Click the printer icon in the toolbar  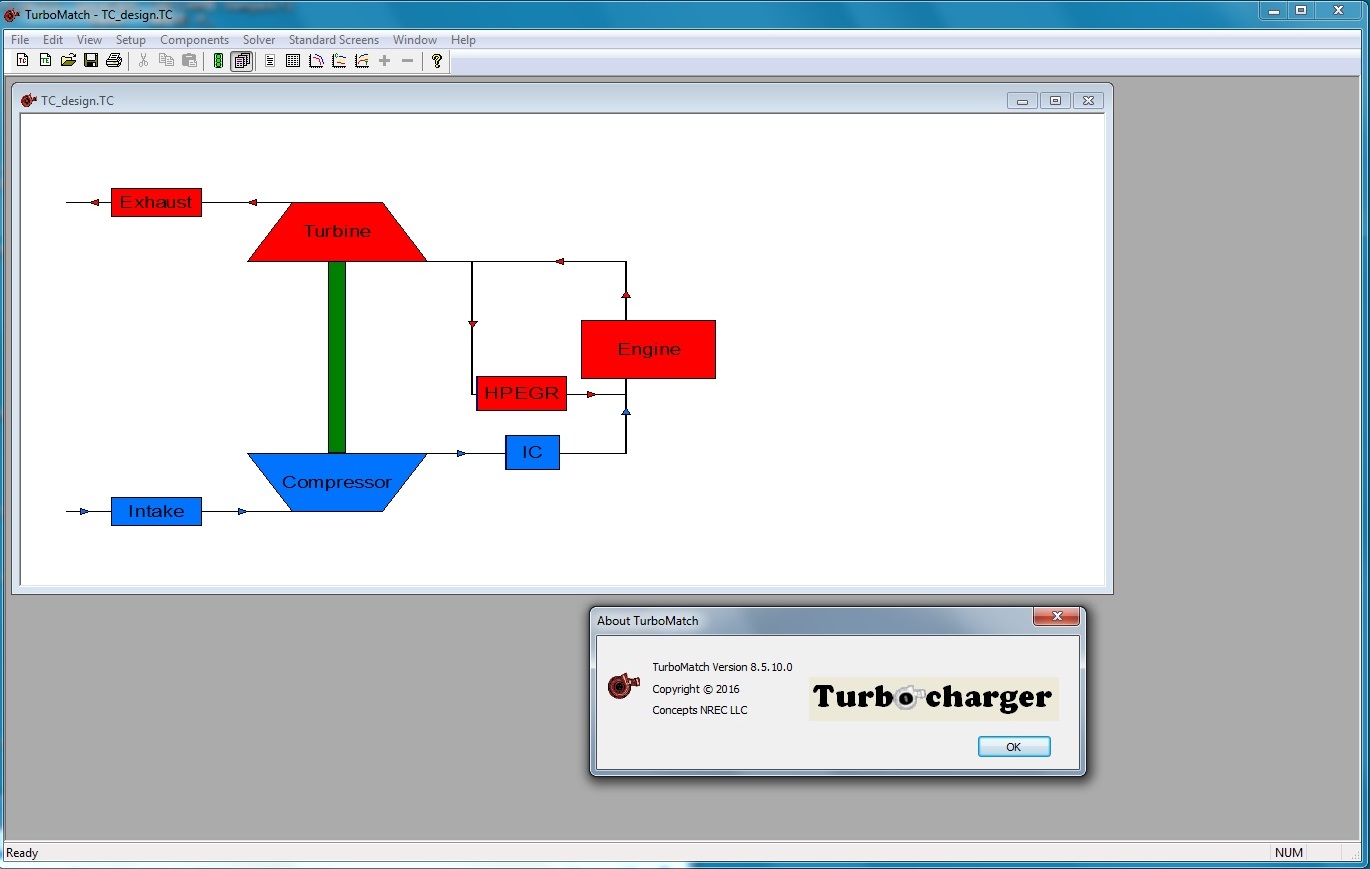114,61
